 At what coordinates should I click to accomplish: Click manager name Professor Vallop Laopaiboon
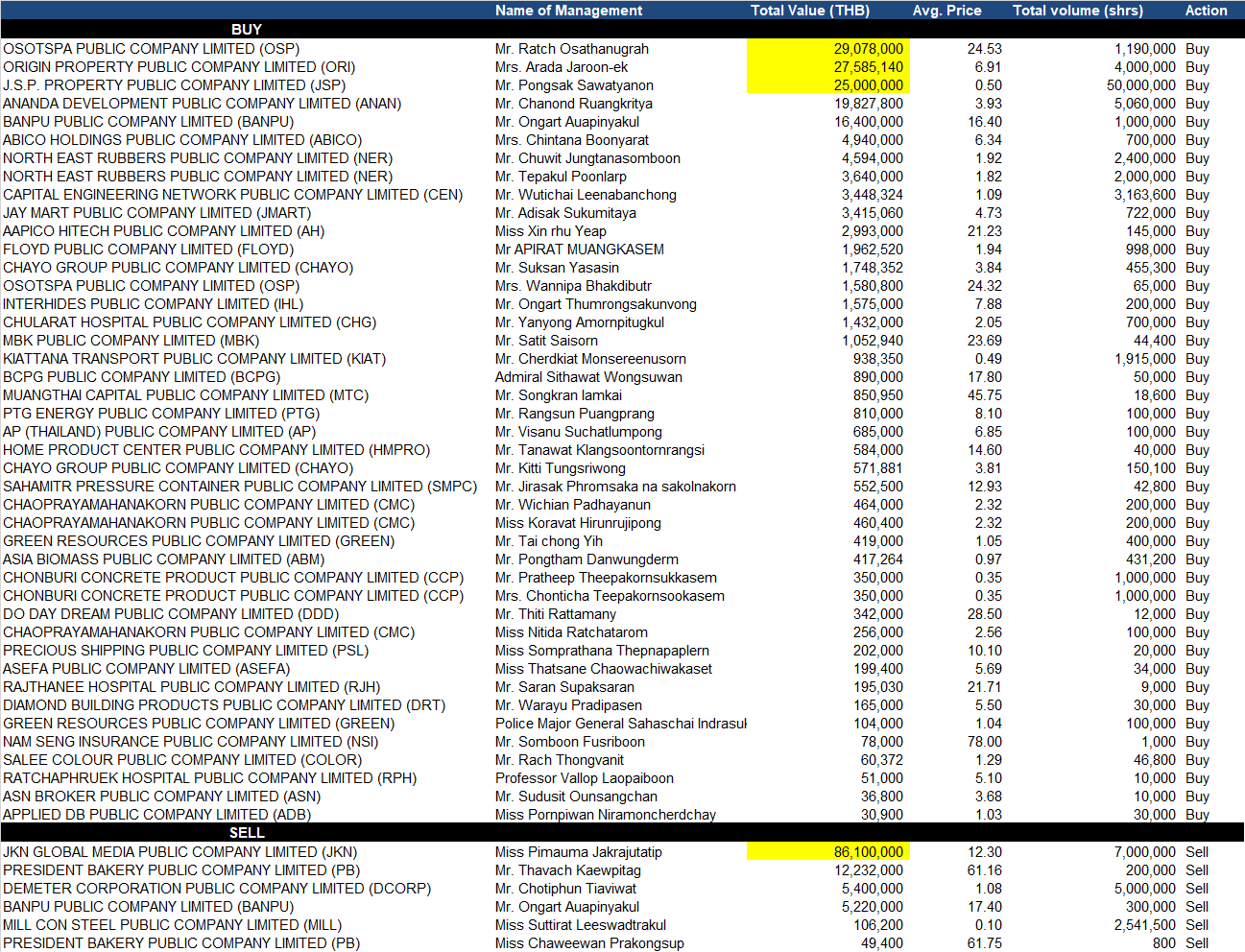coord(585,778)
